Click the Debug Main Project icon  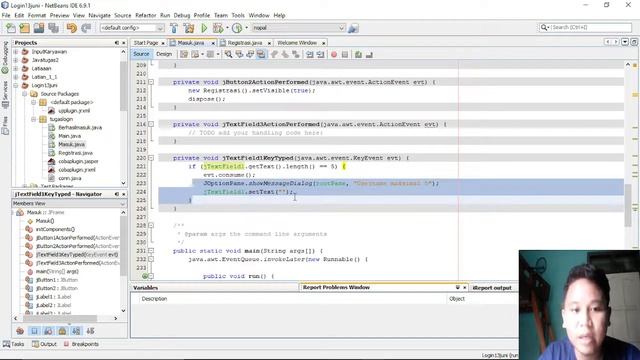click(218, 28)
